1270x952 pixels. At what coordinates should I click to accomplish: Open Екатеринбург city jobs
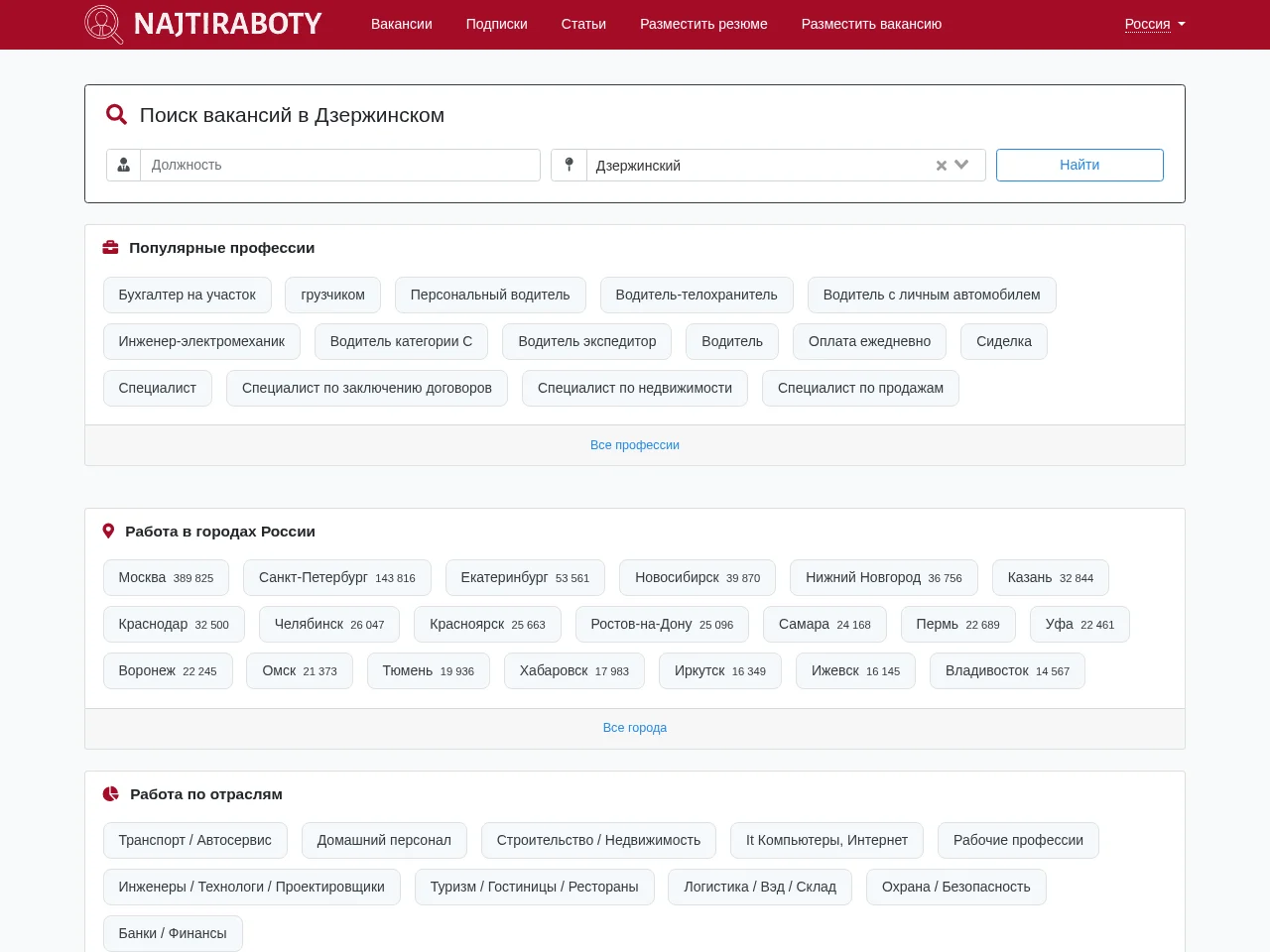(525, 577)
